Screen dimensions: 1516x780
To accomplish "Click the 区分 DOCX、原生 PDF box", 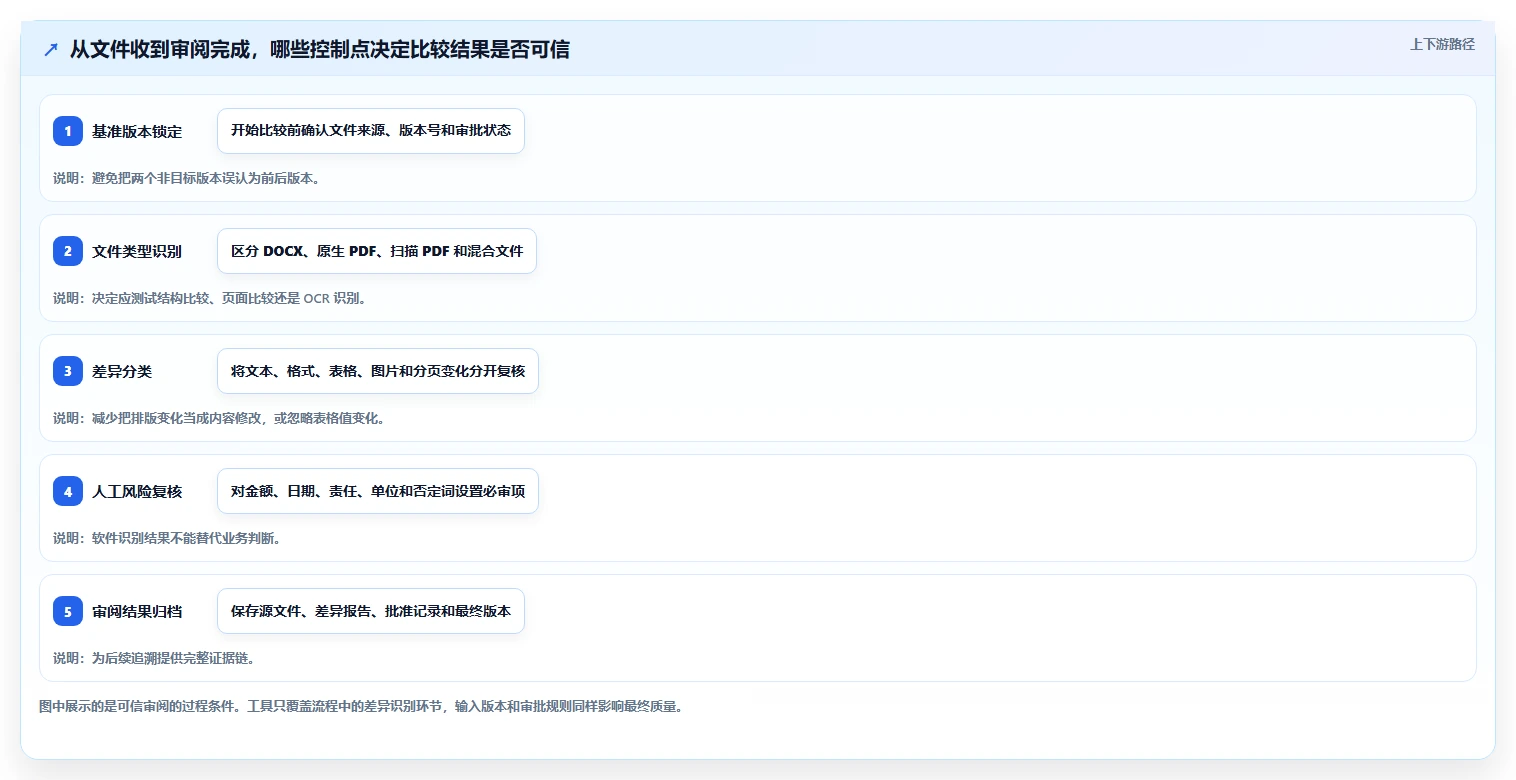I will (377, 251).
